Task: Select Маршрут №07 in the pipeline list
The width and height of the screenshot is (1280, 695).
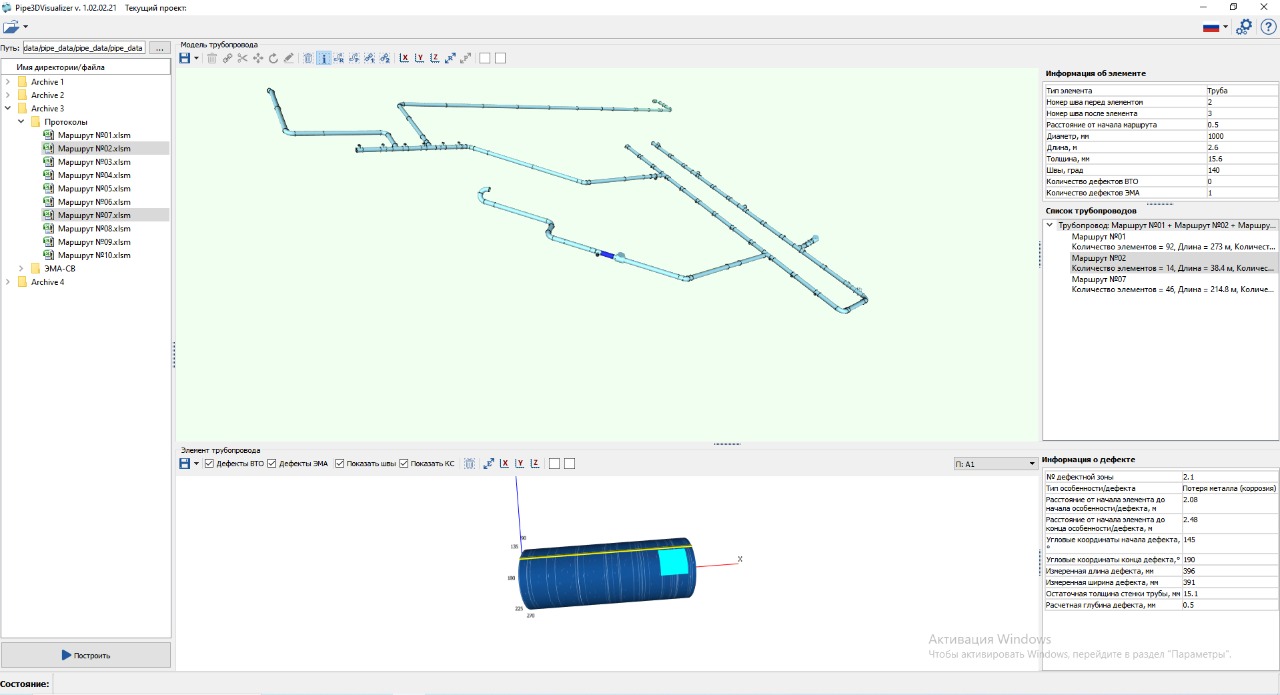Action: 1098,279
